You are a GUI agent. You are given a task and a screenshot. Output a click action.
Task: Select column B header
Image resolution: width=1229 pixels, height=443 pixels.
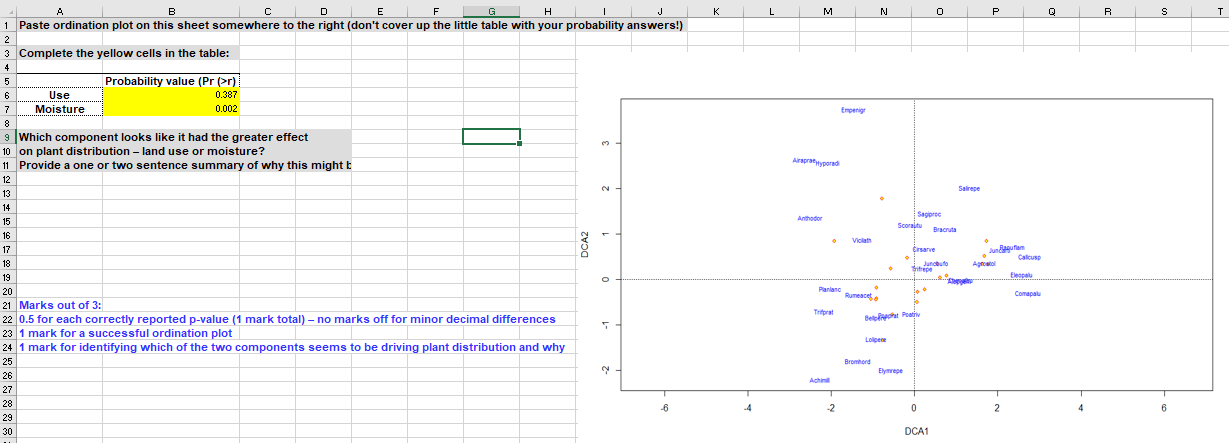click(x=171, y=10)
